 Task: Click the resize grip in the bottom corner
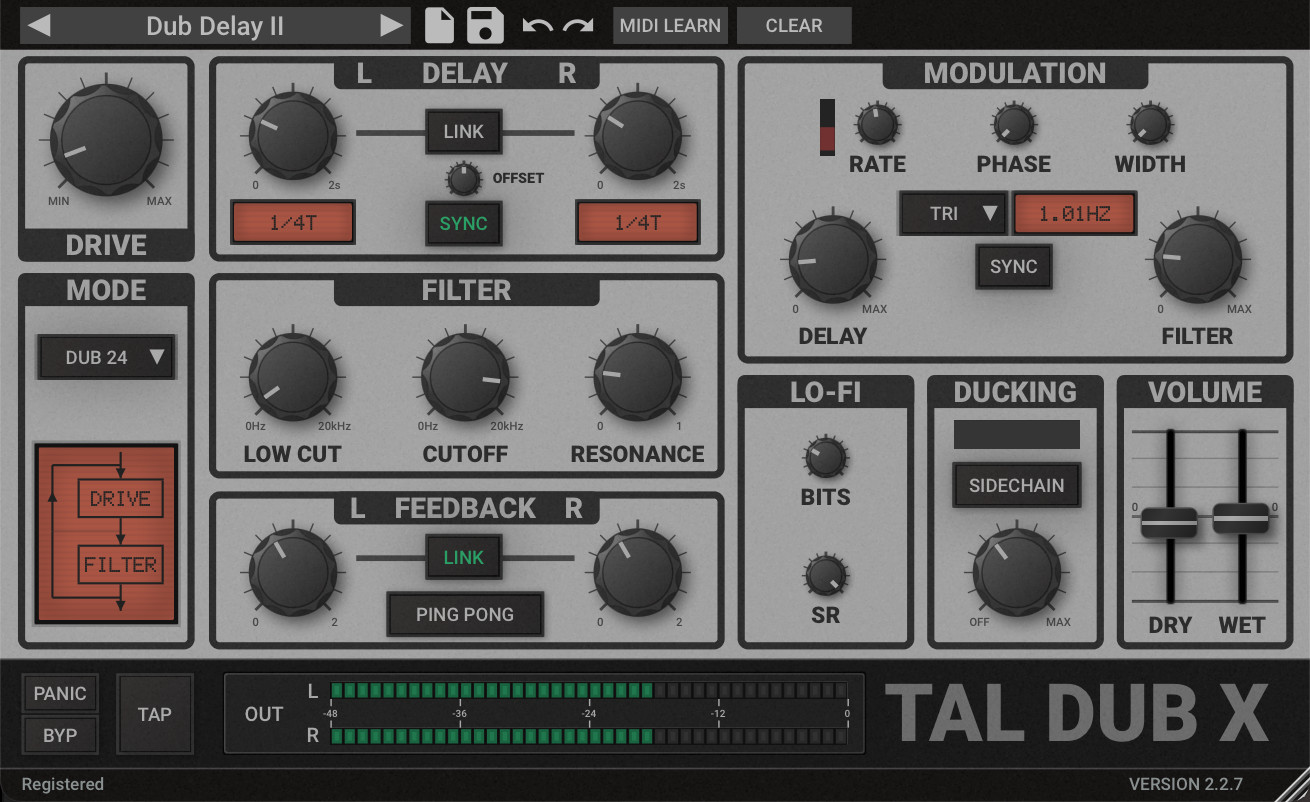tap(1292, 784)
